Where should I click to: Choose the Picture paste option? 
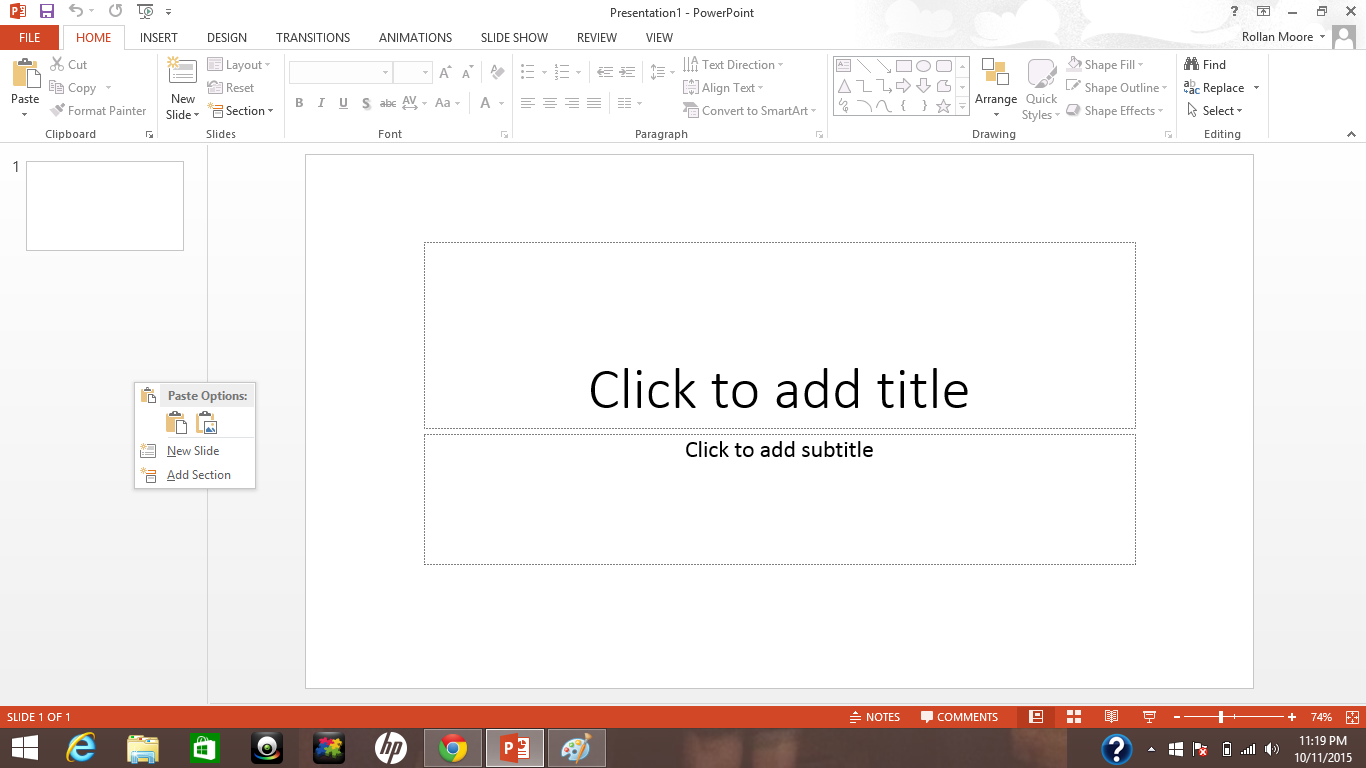pos(207,422)
